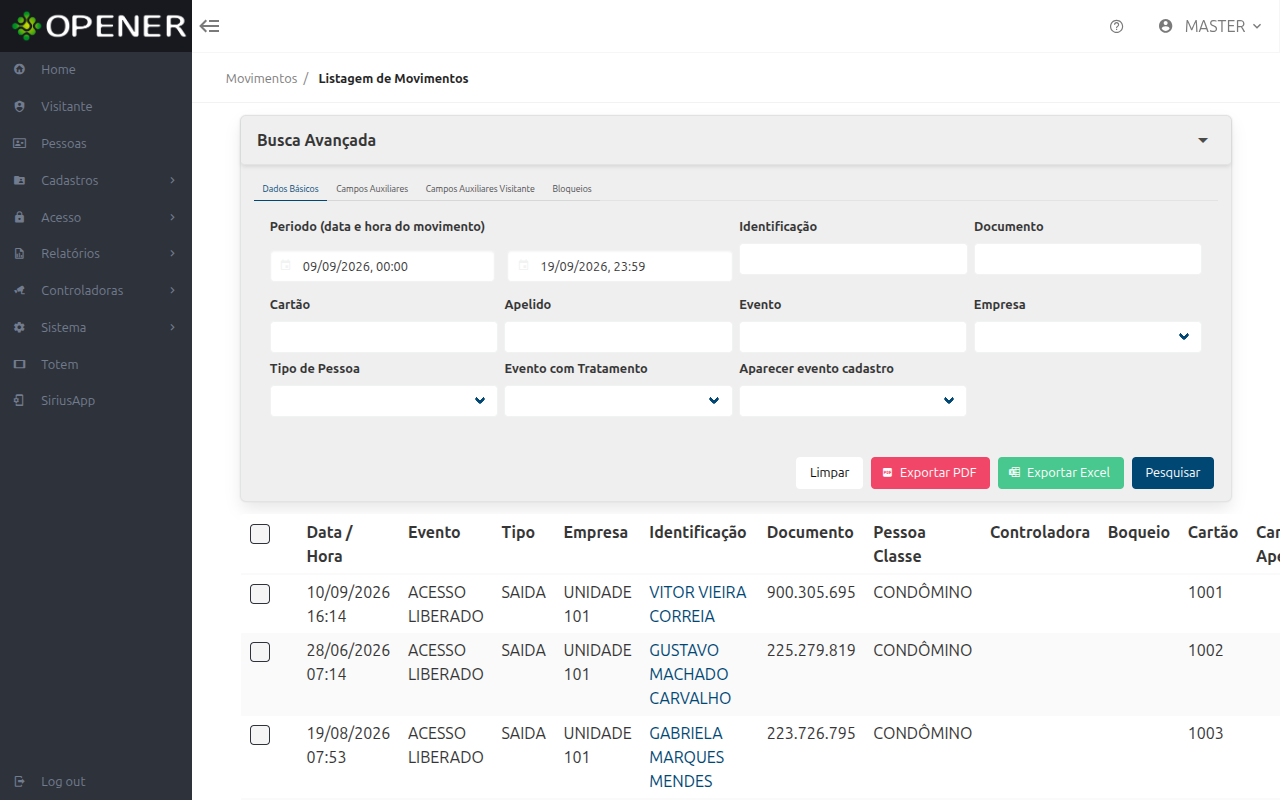
Task: Click the Totem icon in the sidebar
Action: pyautogui.click(x=19, y=364)
